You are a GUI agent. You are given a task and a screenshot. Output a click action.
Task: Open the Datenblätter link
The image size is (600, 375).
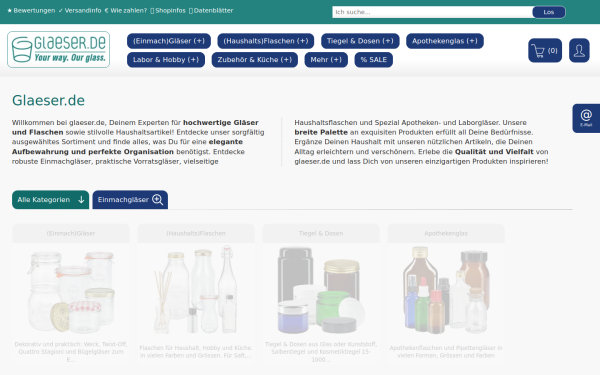tap(211, 11)
